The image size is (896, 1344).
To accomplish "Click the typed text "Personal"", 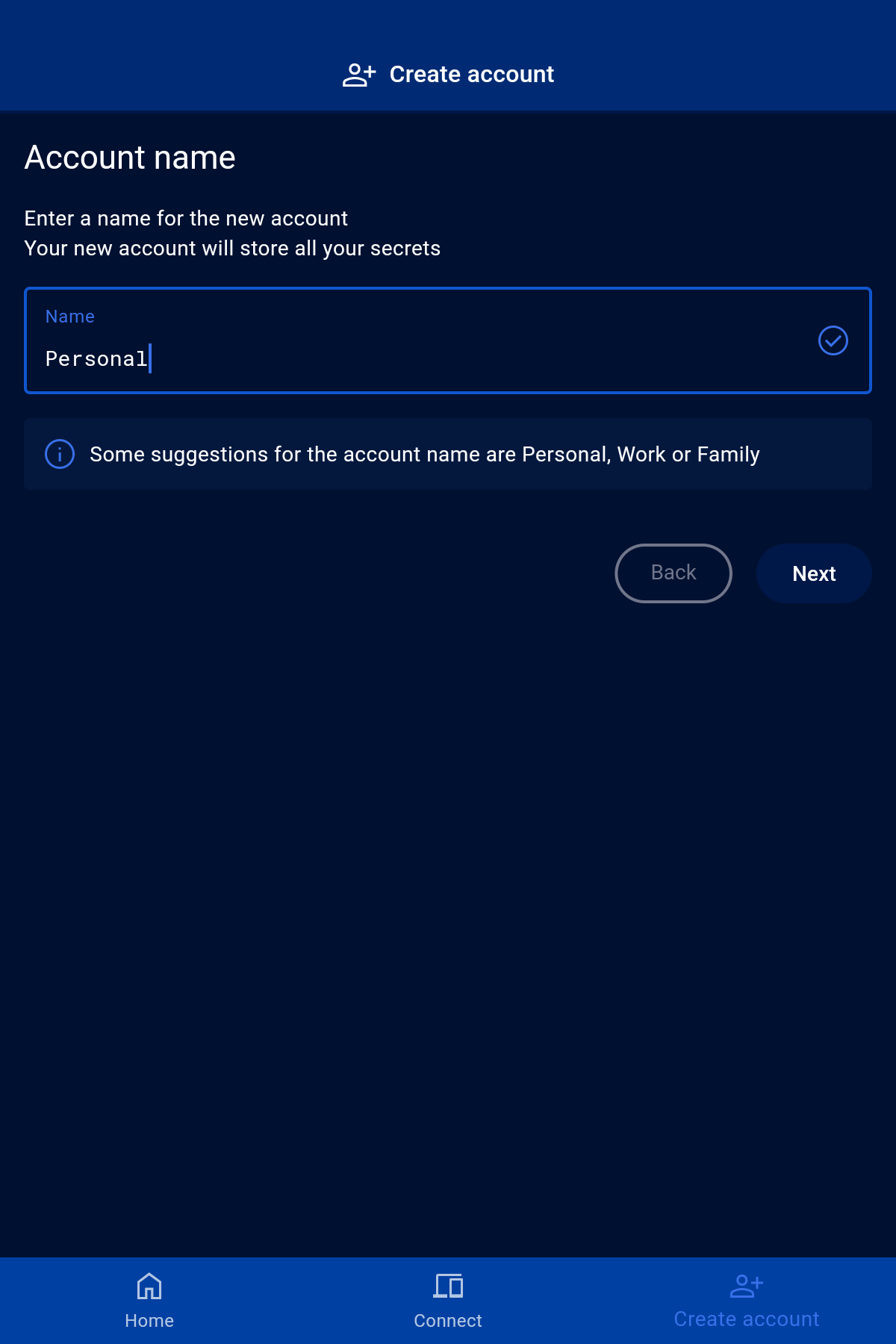I will pos(96,359).
